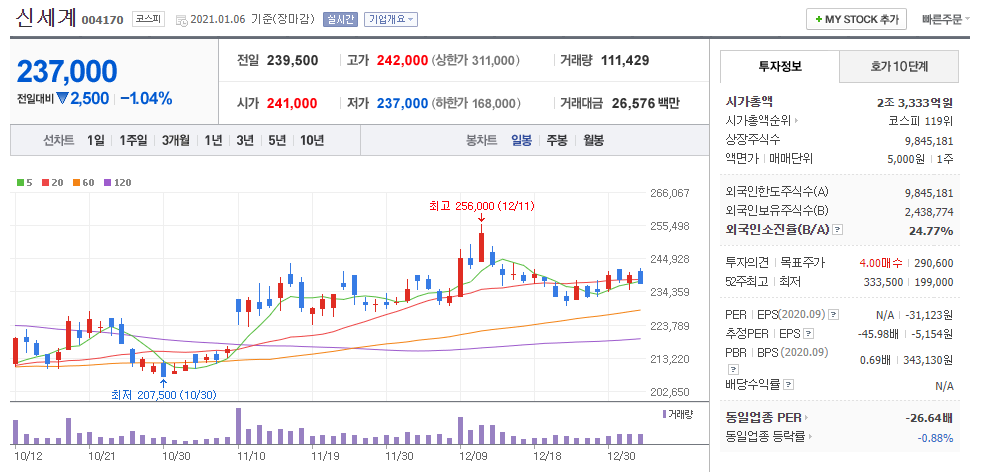Click the -1.04% change value
Viewport: 981px width, 472px height.
(146, 98)
